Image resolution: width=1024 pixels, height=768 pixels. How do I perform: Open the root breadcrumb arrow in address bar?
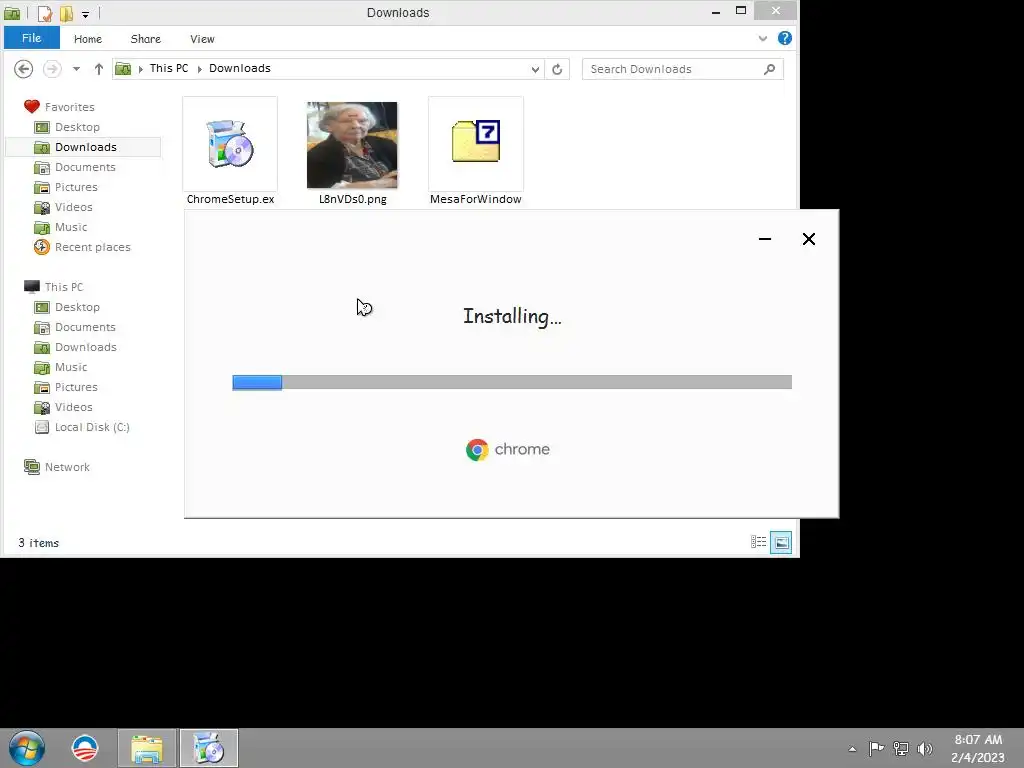140,69
